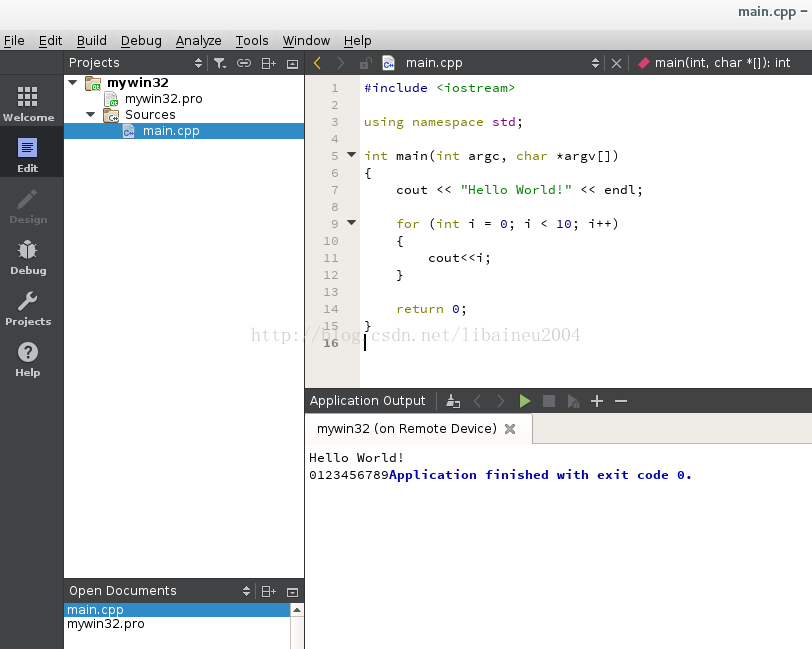Open the Build menu
Image resolution: width=812 pixels, height=649 pixels.
[x=92, y=40]
